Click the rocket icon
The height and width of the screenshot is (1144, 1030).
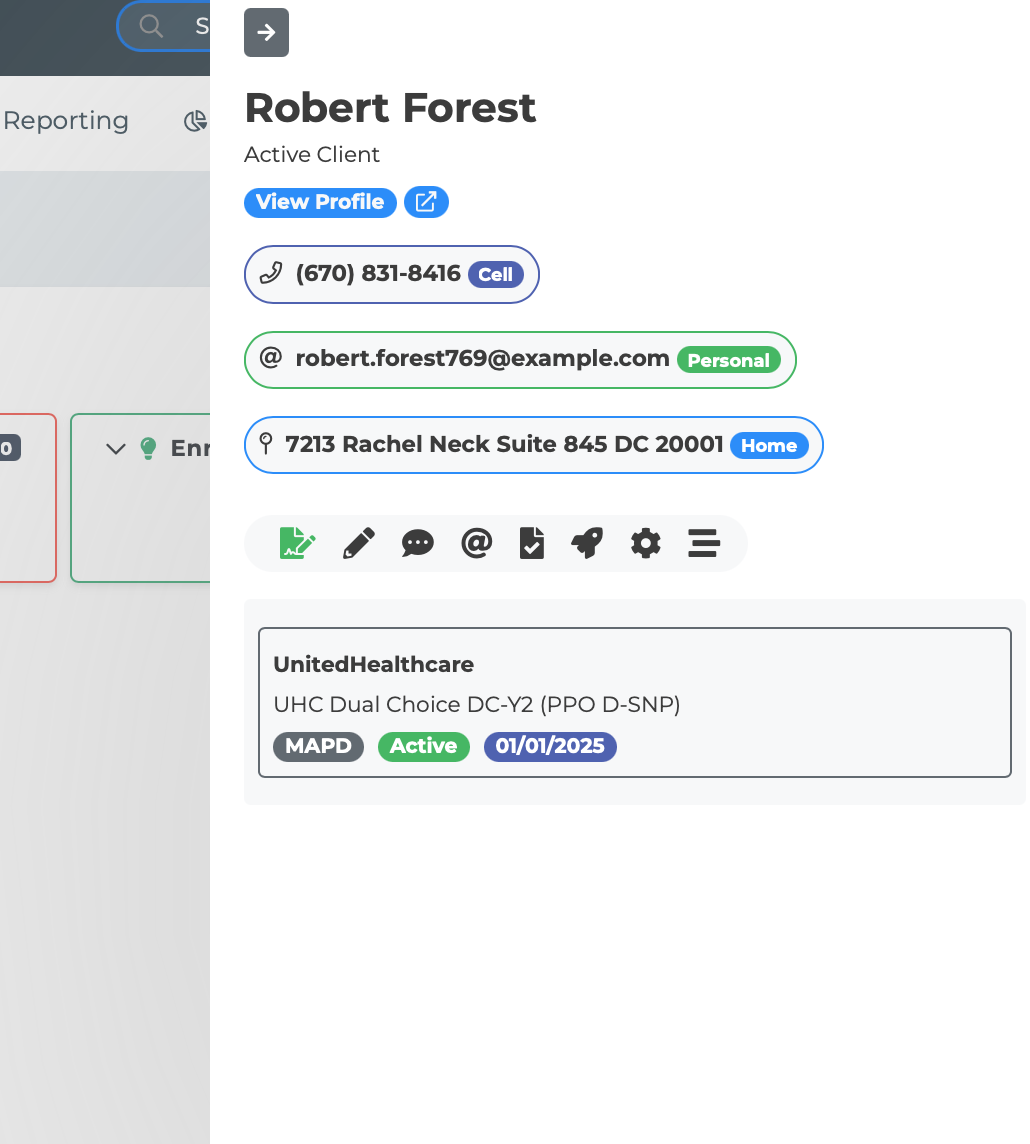587,543
